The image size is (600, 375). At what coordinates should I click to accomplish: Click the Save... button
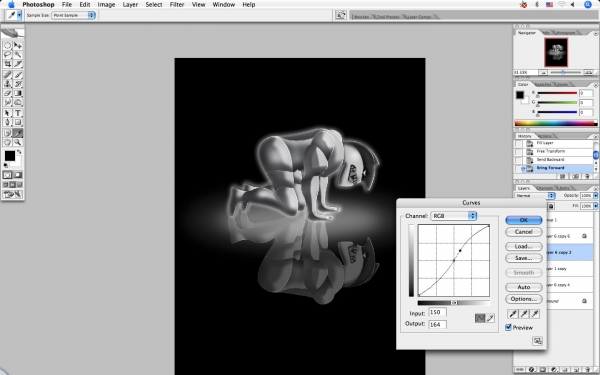pyautogui.click(x=523, y=258)
